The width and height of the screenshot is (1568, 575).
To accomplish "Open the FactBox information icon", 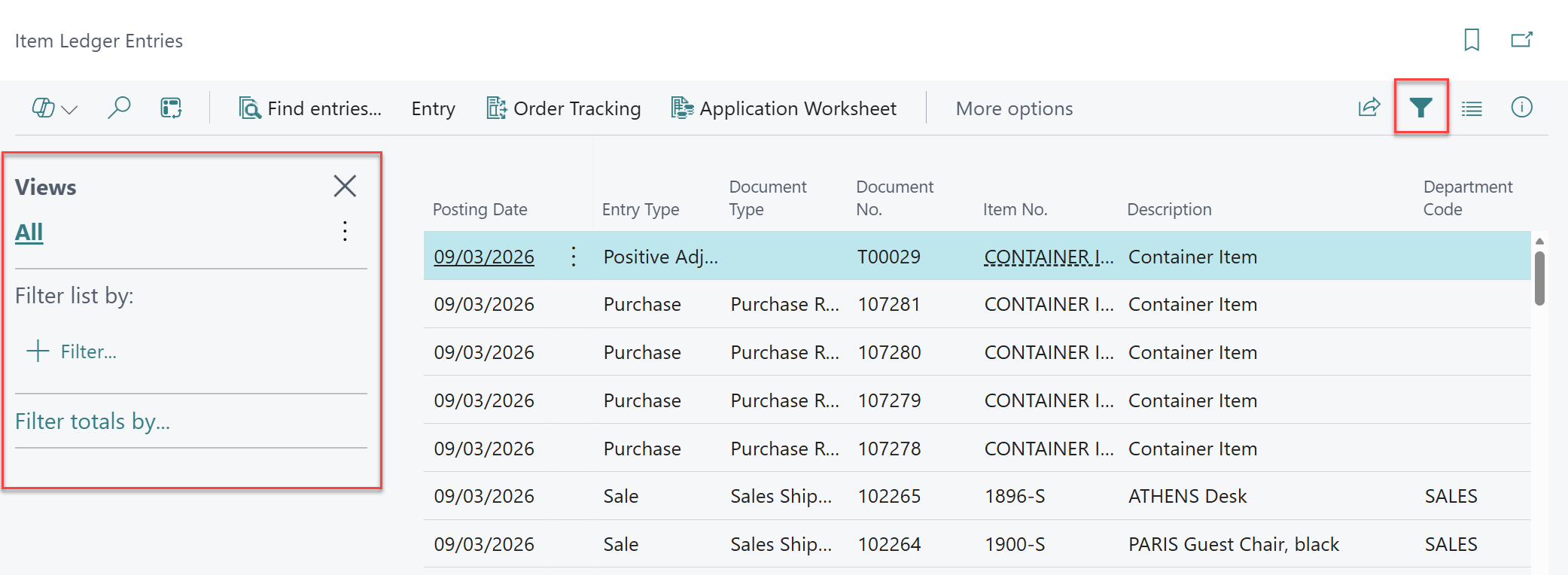I will pos(1521,108).
